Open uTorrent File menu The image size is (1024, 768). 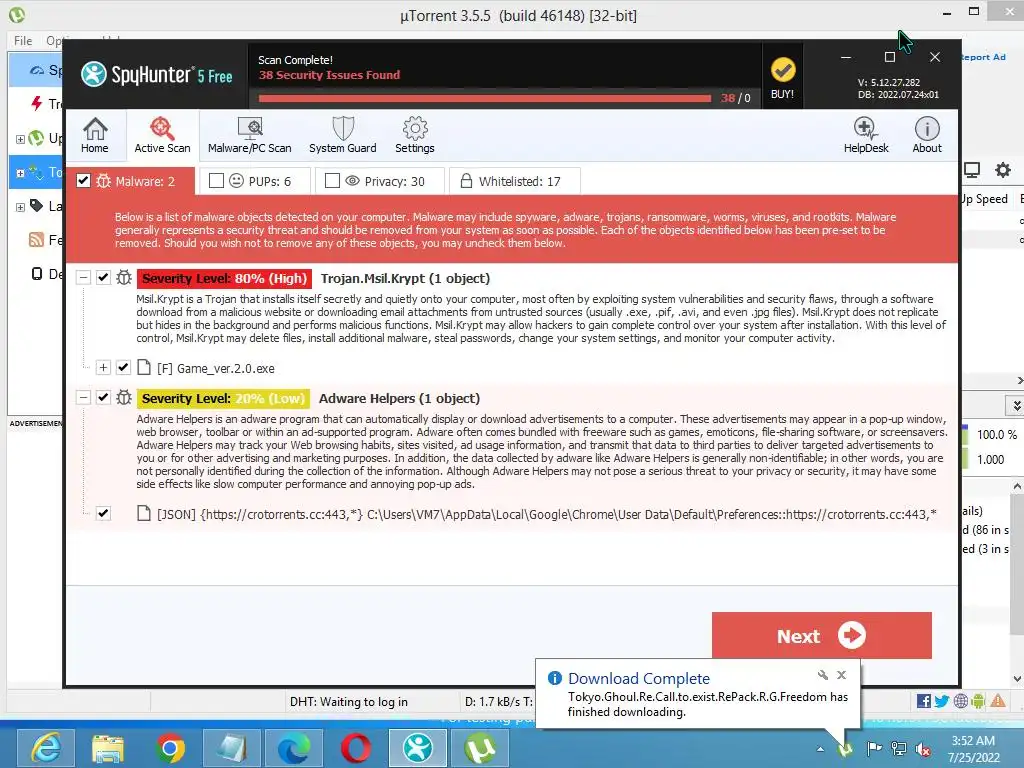click(23, 40)
